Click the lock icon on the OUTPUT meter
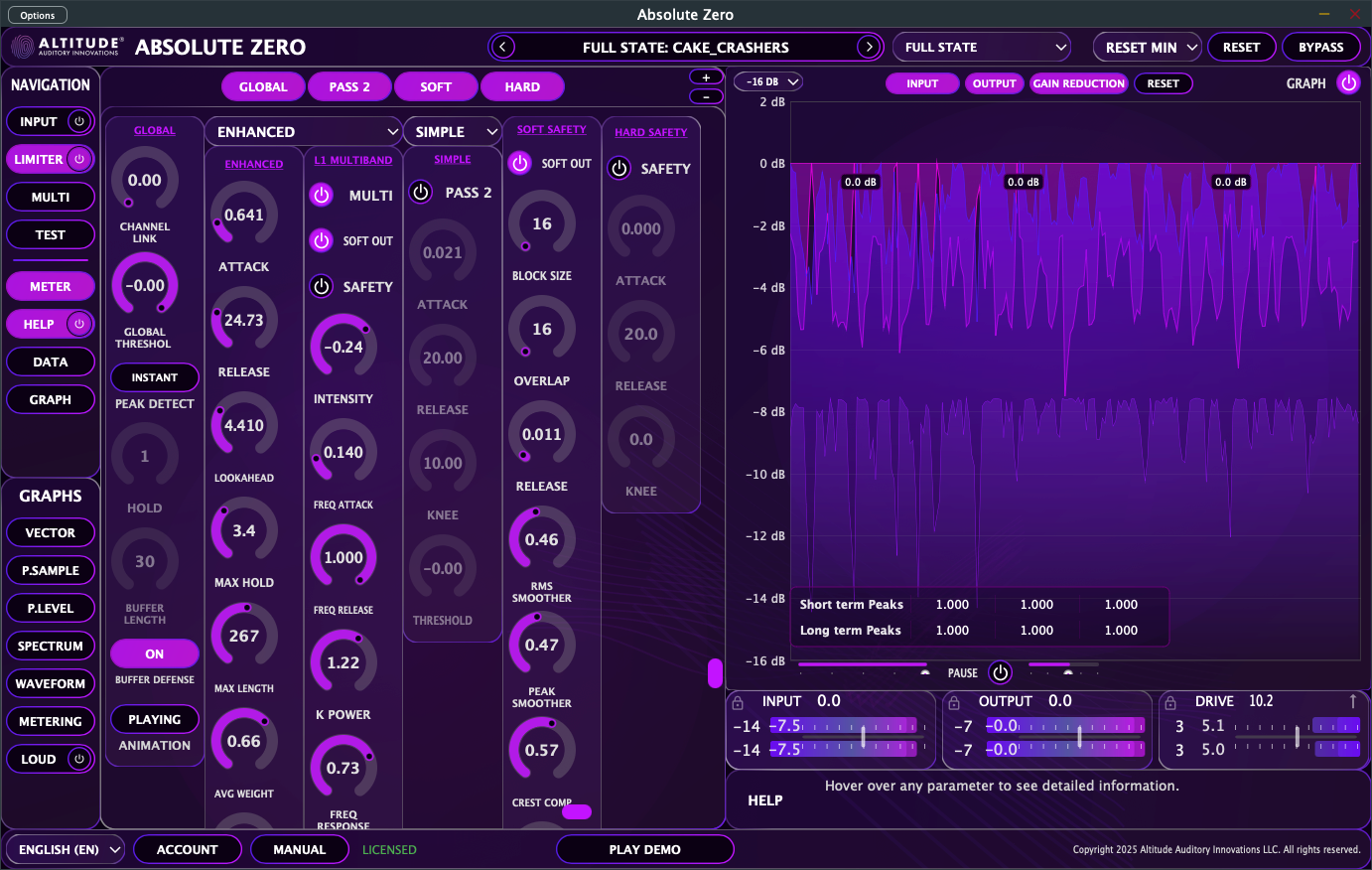 (955, 701)
